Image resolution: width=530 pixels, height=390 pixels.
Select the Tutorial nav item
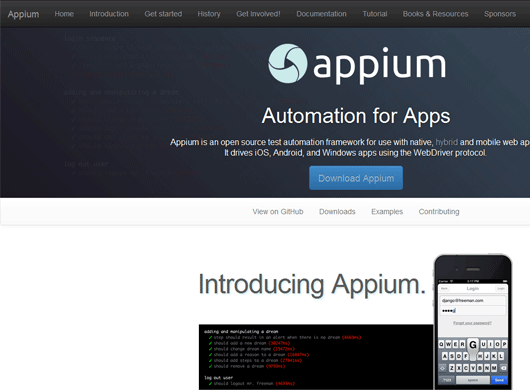pyautogui.click(x=375, y=14)
